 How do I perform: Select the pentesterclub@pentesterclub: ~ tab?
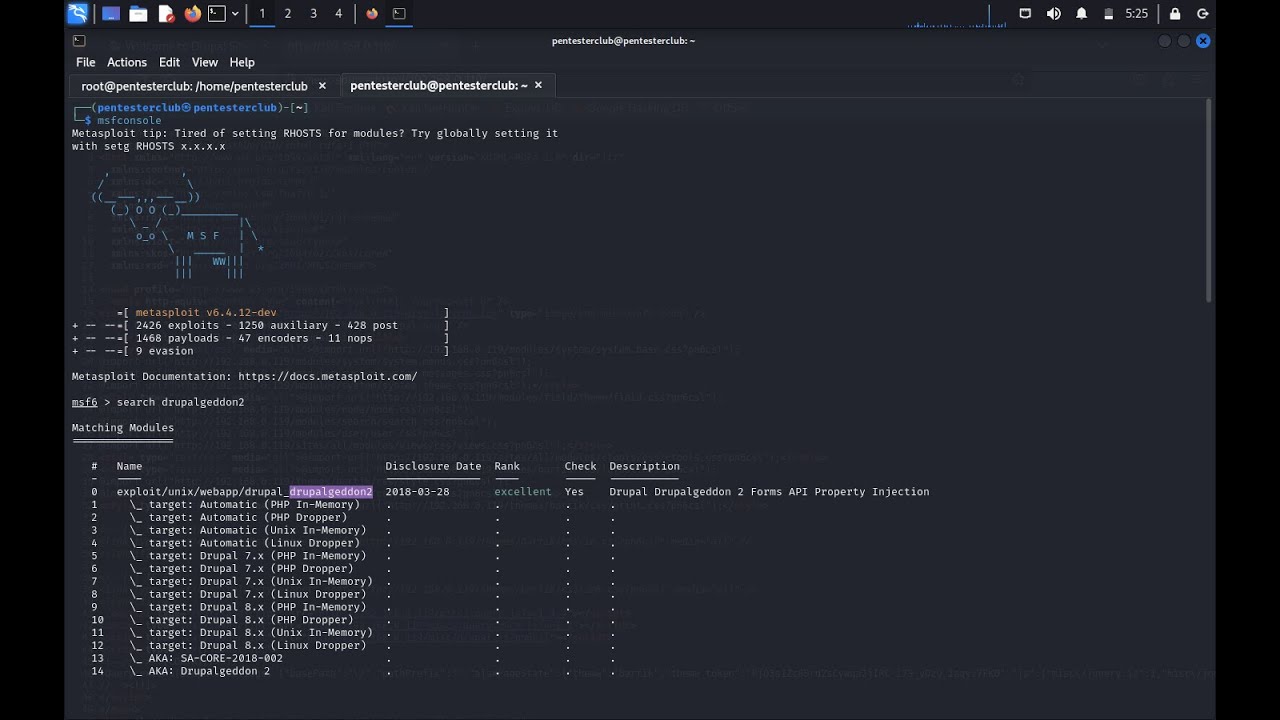(x=438, y=86)
